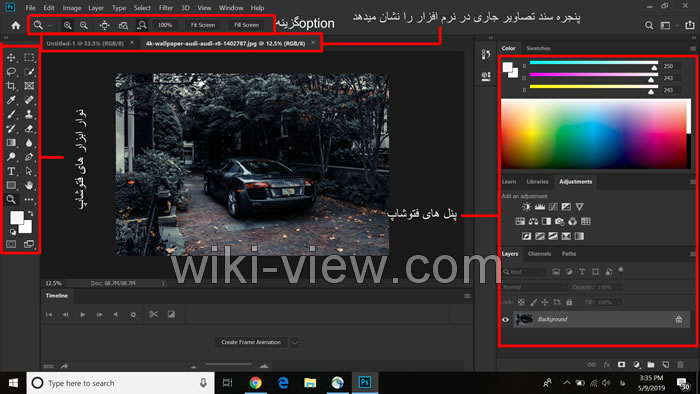Open Create Frame Animation dropdown arrow
The image size is (700, 394).
[x=295, y=343]
